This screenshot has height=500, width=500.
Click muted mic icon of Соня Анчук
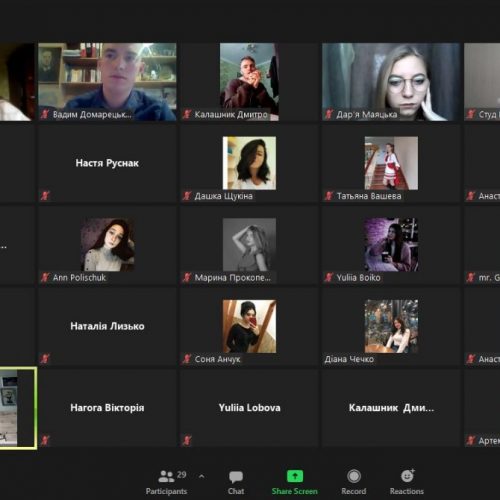click(x=187, y=359)
